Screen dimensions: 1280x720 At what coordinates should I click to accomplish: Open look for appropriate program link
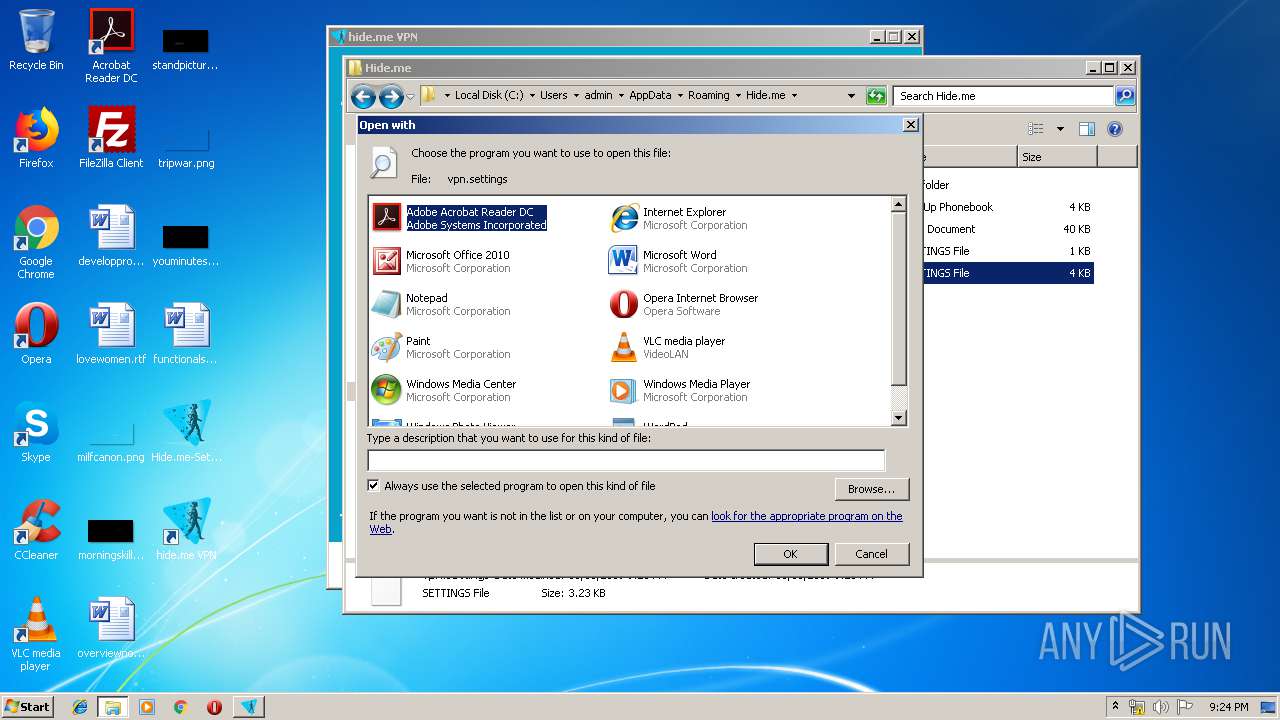click(806, 516)
